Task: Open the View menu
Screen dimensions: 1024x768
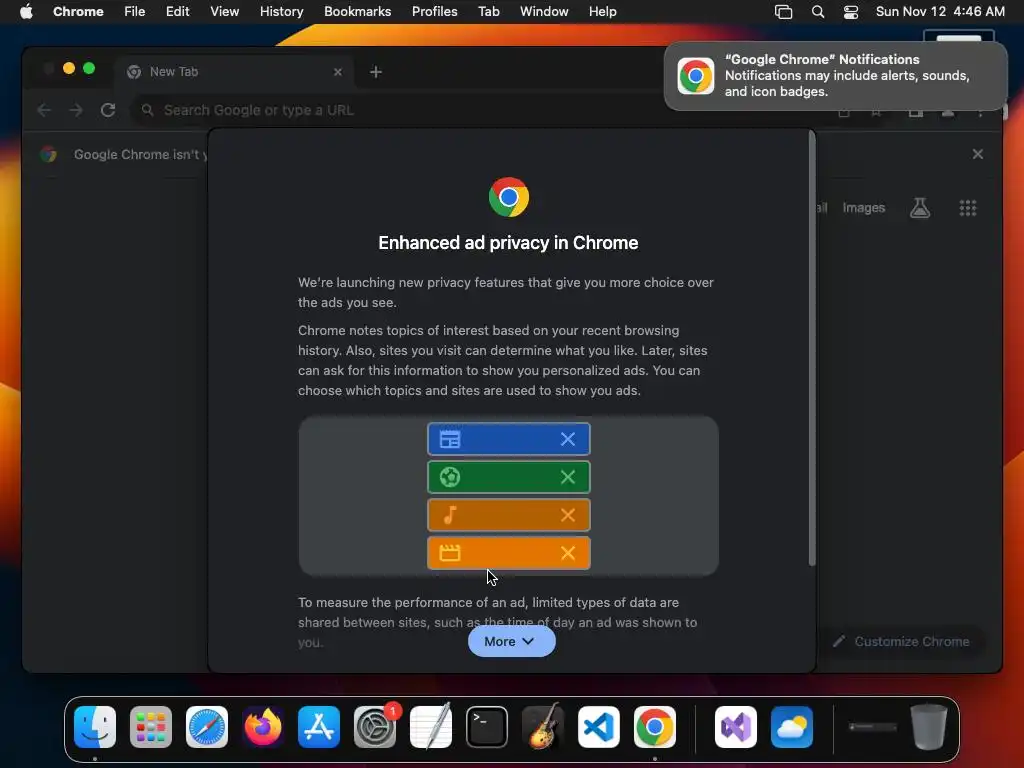Action: [225, 12]
